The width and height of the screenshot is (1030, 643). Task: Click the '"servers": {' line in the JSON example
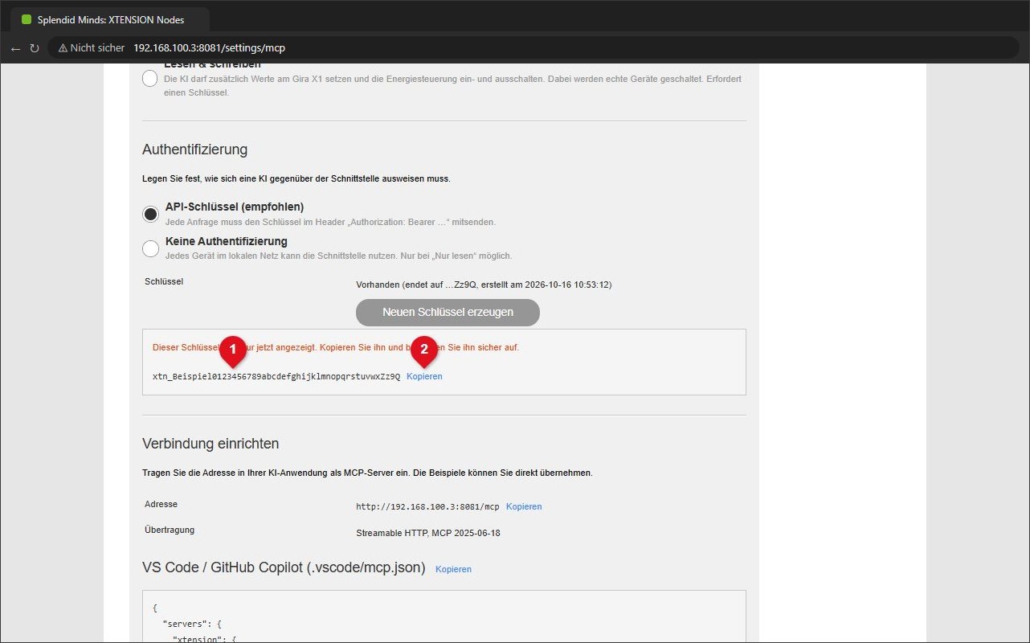pos(192,624)
